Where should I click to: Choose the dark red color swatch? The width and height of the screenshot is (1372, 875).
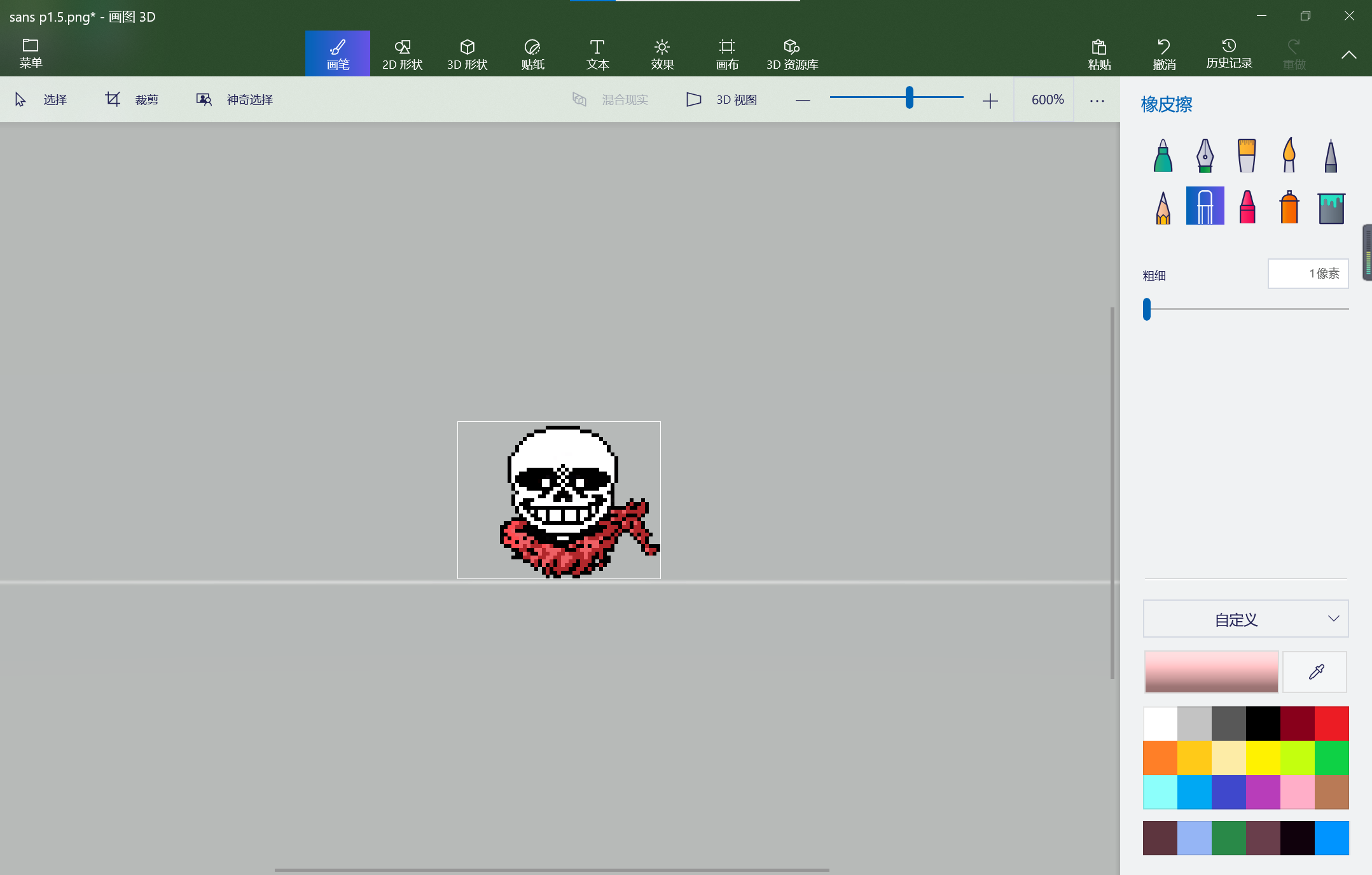[x=1298, y=724]
